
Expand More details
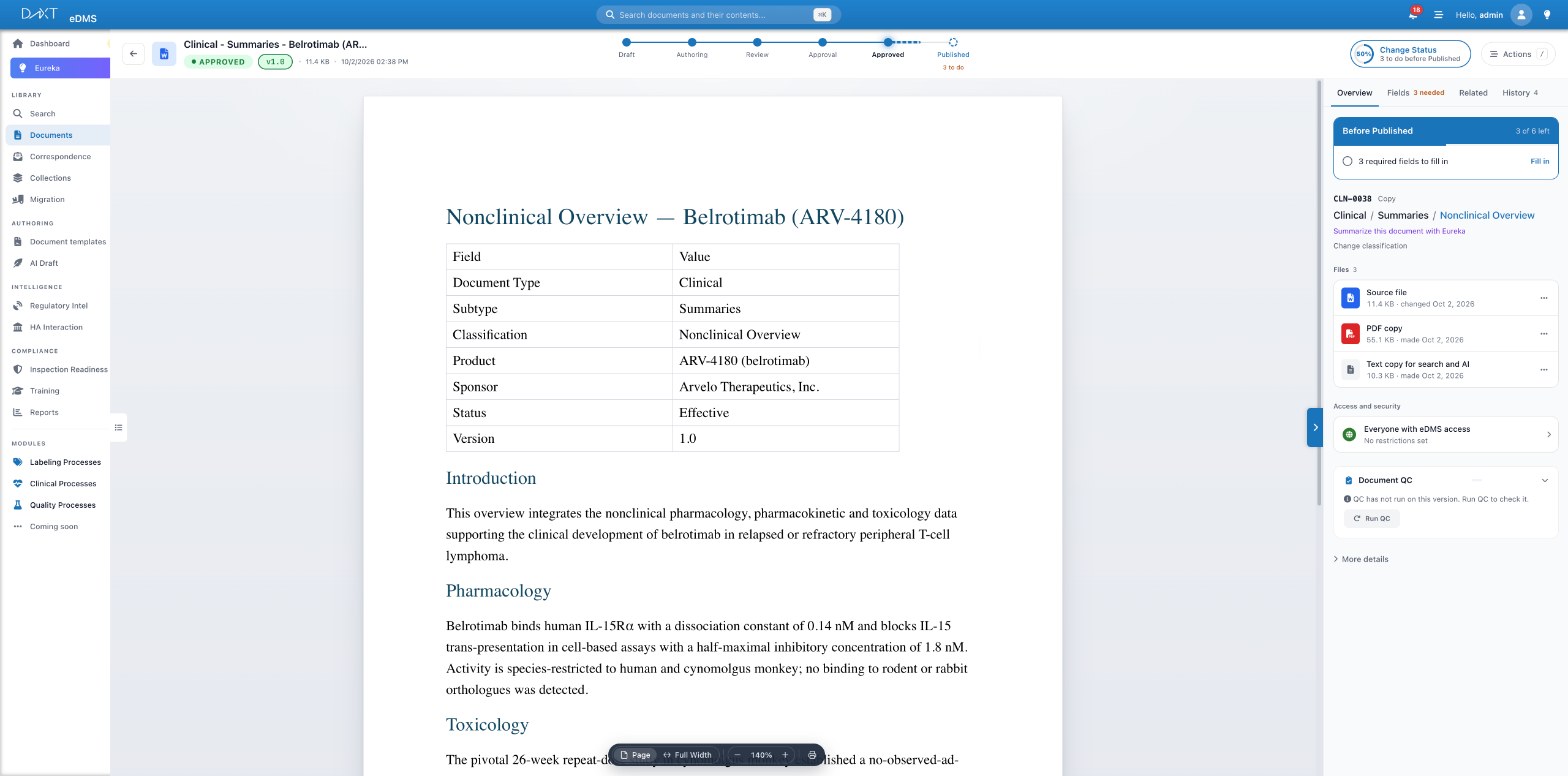(1361, 559)
